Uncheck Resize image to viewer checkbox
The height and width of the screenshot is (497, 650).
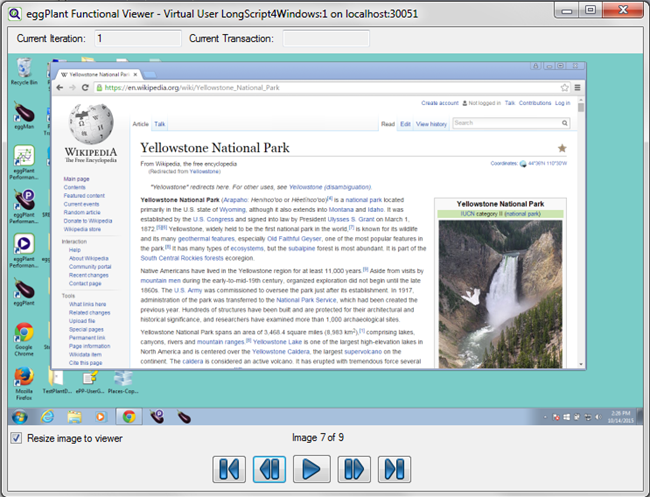15,438
